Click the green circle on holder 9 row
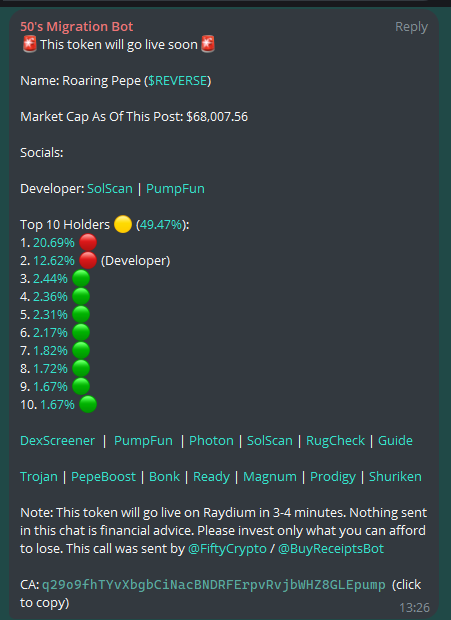The image size is (451, 620). coord(81,387)
